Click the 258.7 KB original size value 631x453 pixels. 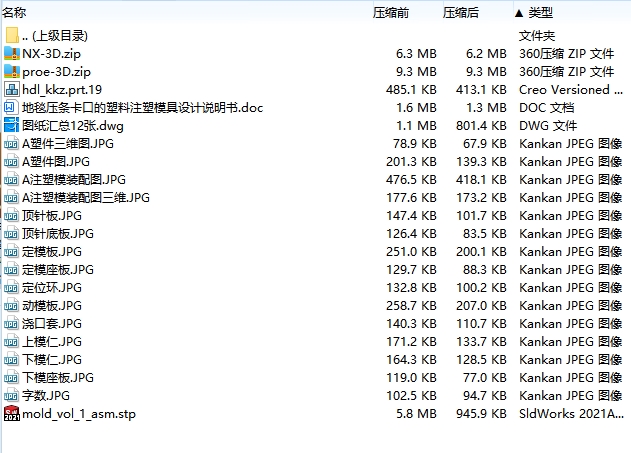click(411, 306)
